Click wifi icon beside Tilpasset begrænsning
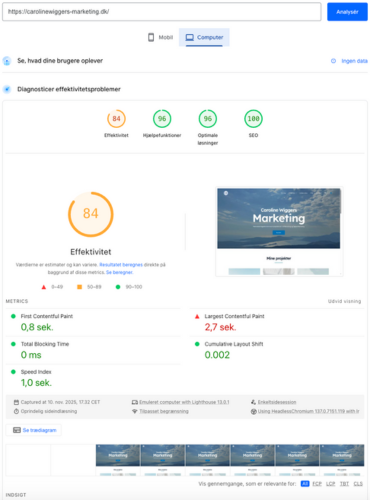 click(135, 411)
